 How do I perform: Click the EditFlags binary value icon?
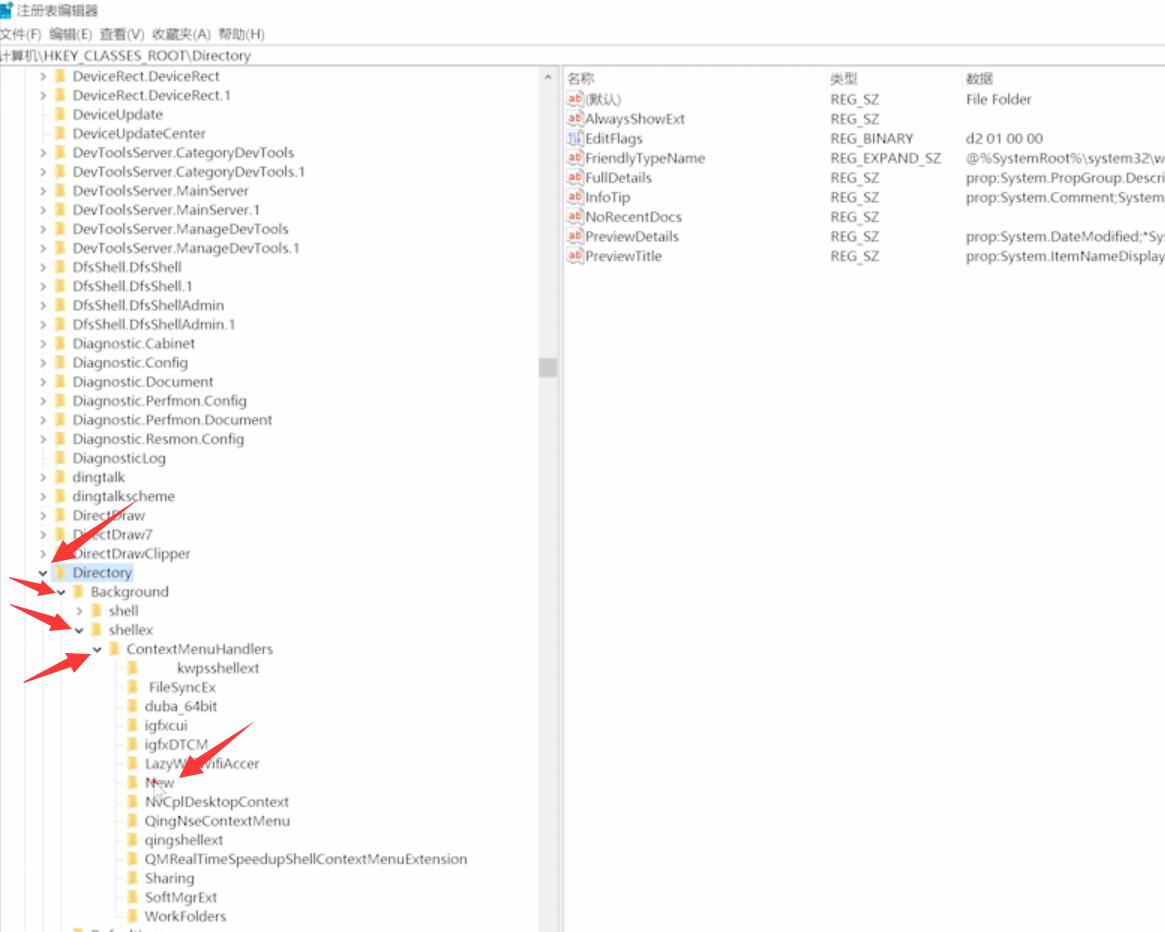tap(575, 138)
